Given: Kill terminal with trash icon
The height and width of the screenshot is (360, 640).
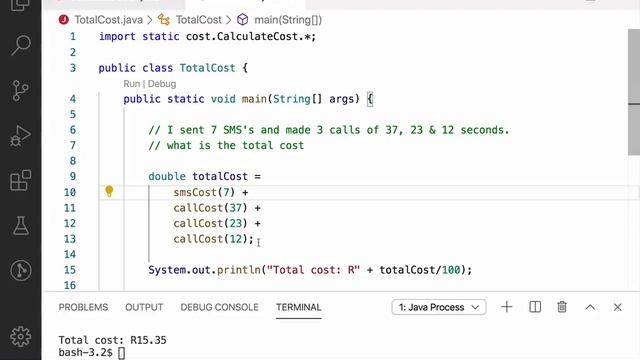Looking at the screenshot, I should click(562, 307).
